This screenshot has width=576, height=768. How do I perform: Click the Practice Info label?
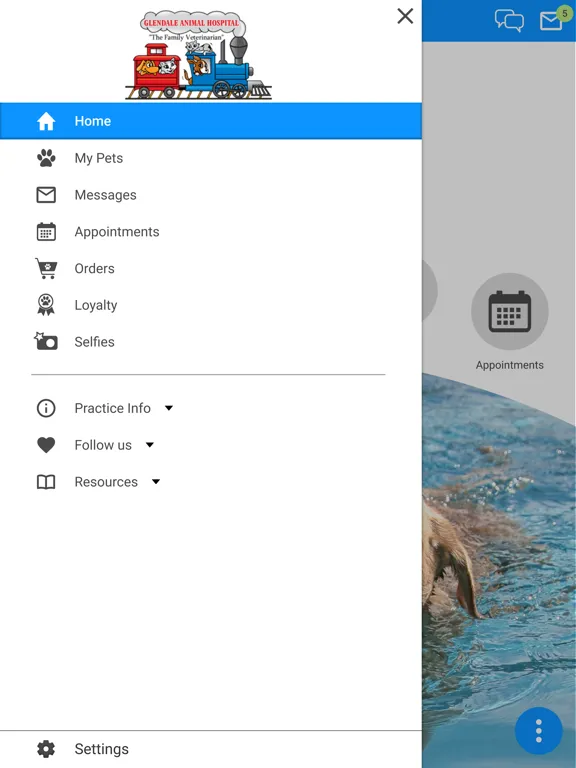pyautogui.click(x=112, y=408)
